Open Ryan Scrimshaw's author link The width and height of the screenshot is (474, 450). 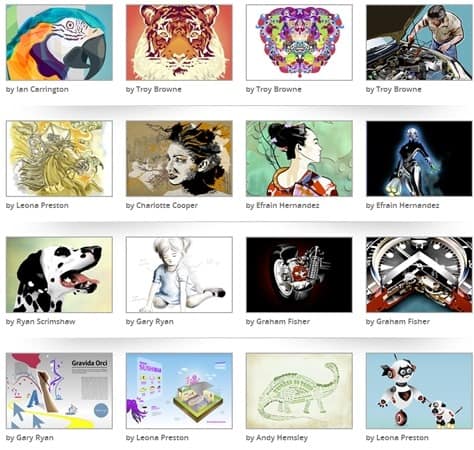coord(46,322)
